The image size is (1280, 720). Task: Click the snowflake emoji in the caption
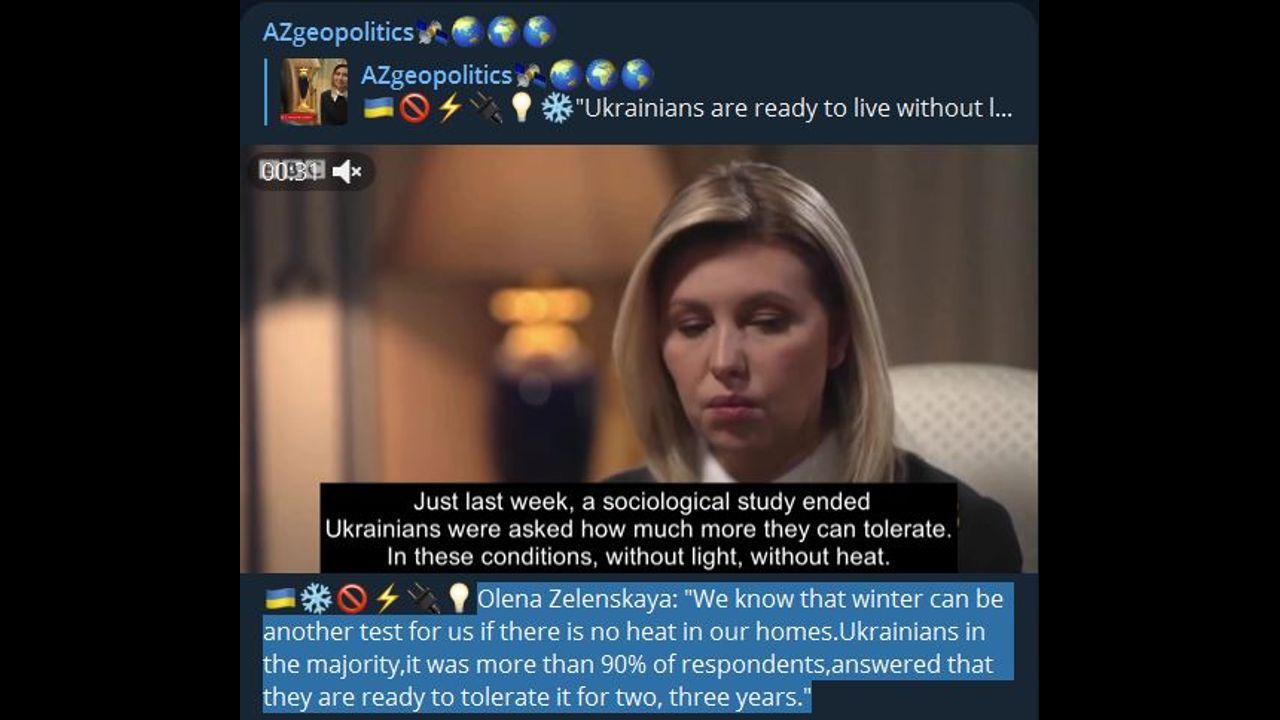coord(316,599)
